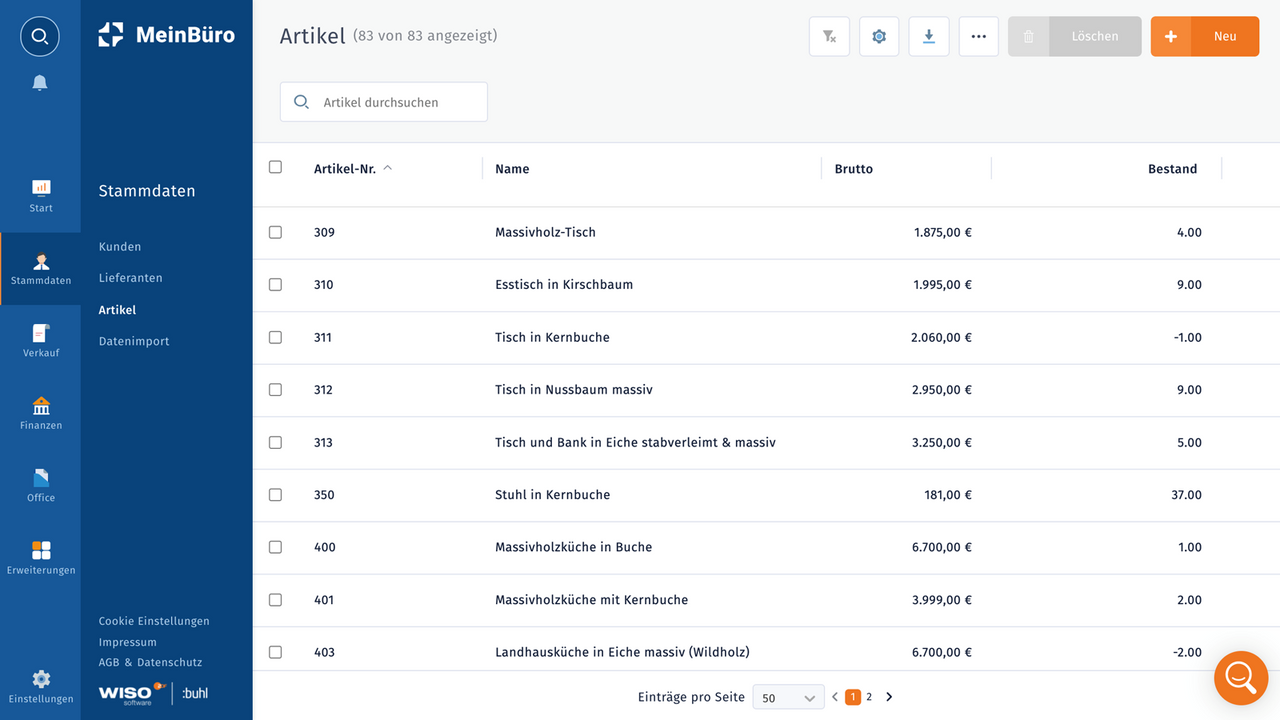1280x720 pixels.
Task: Click the trash icon on Löschen
Action: coord(1029,36)
